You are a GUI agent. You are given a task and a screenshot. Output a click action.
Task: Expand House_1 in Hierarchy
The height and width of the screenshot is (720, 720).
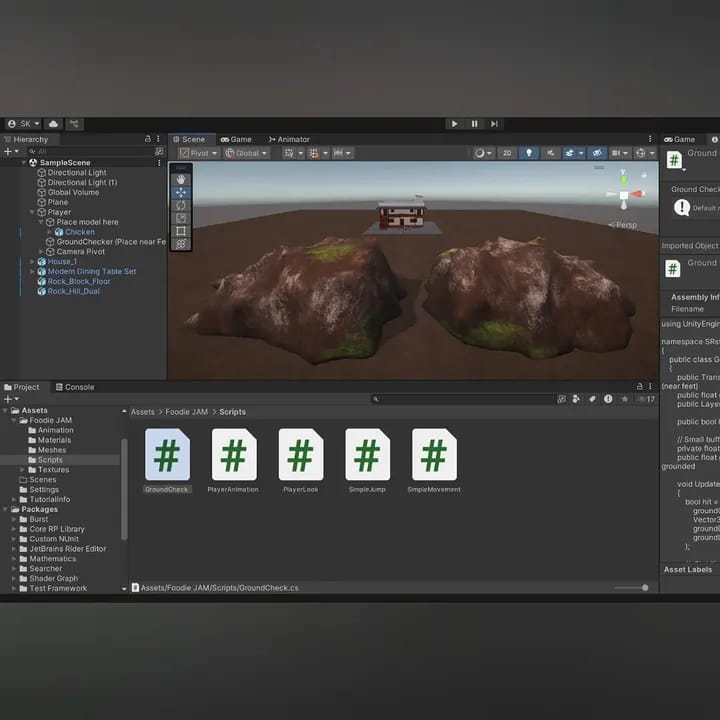click(x=32, y=262)
